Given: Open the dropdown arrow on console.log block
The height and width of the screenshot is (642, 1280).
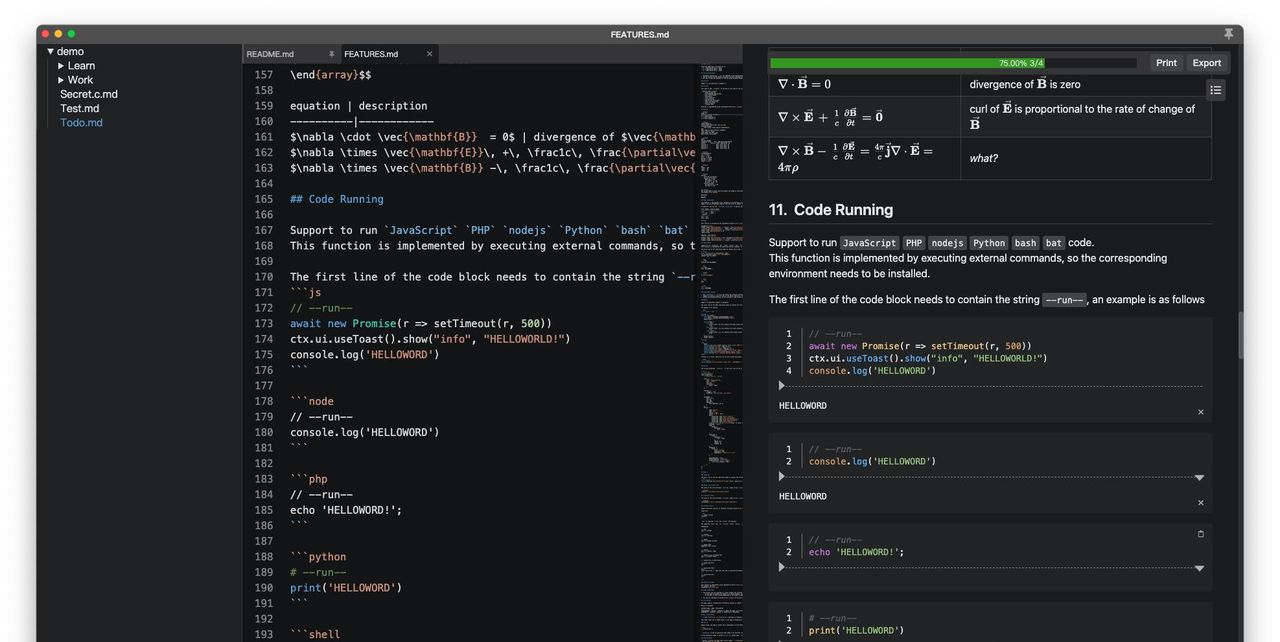Looking at the screenshot, I should coord(1199,478).
